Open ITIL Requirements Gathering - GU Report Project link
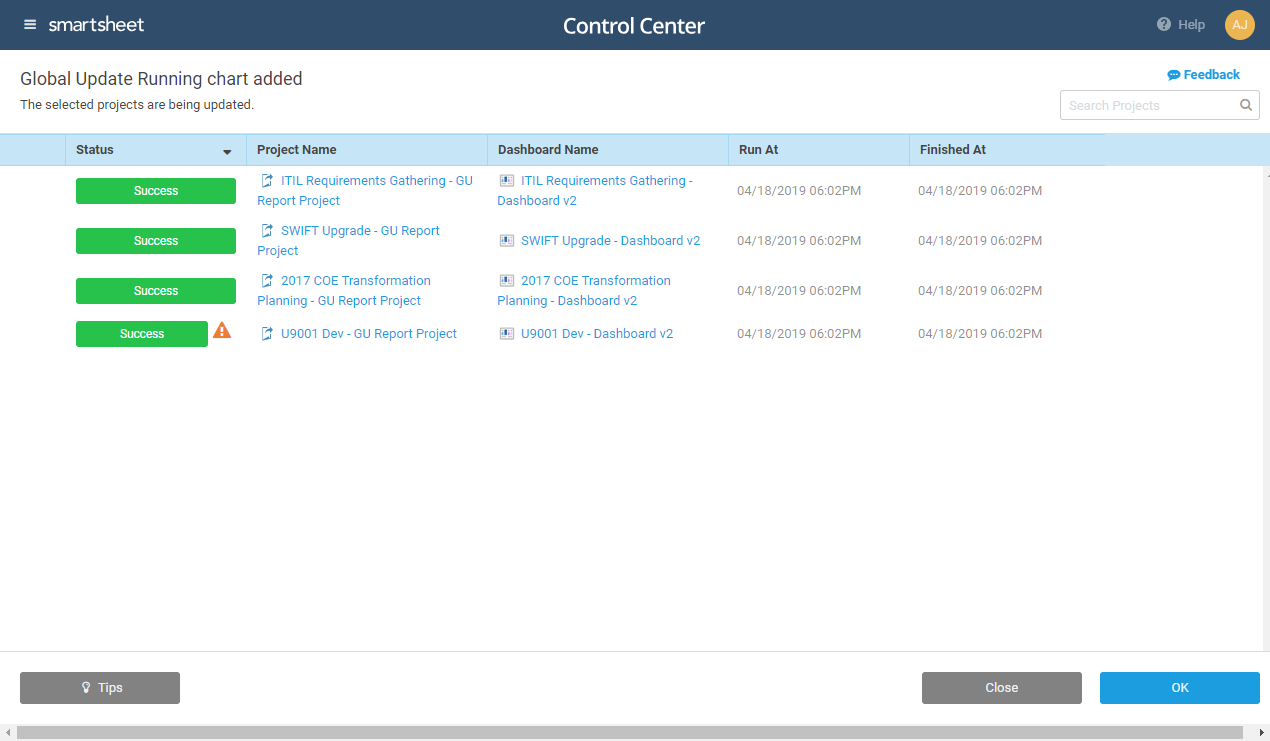The height and width of the screenshot is (741, 1270). point(365,191)
